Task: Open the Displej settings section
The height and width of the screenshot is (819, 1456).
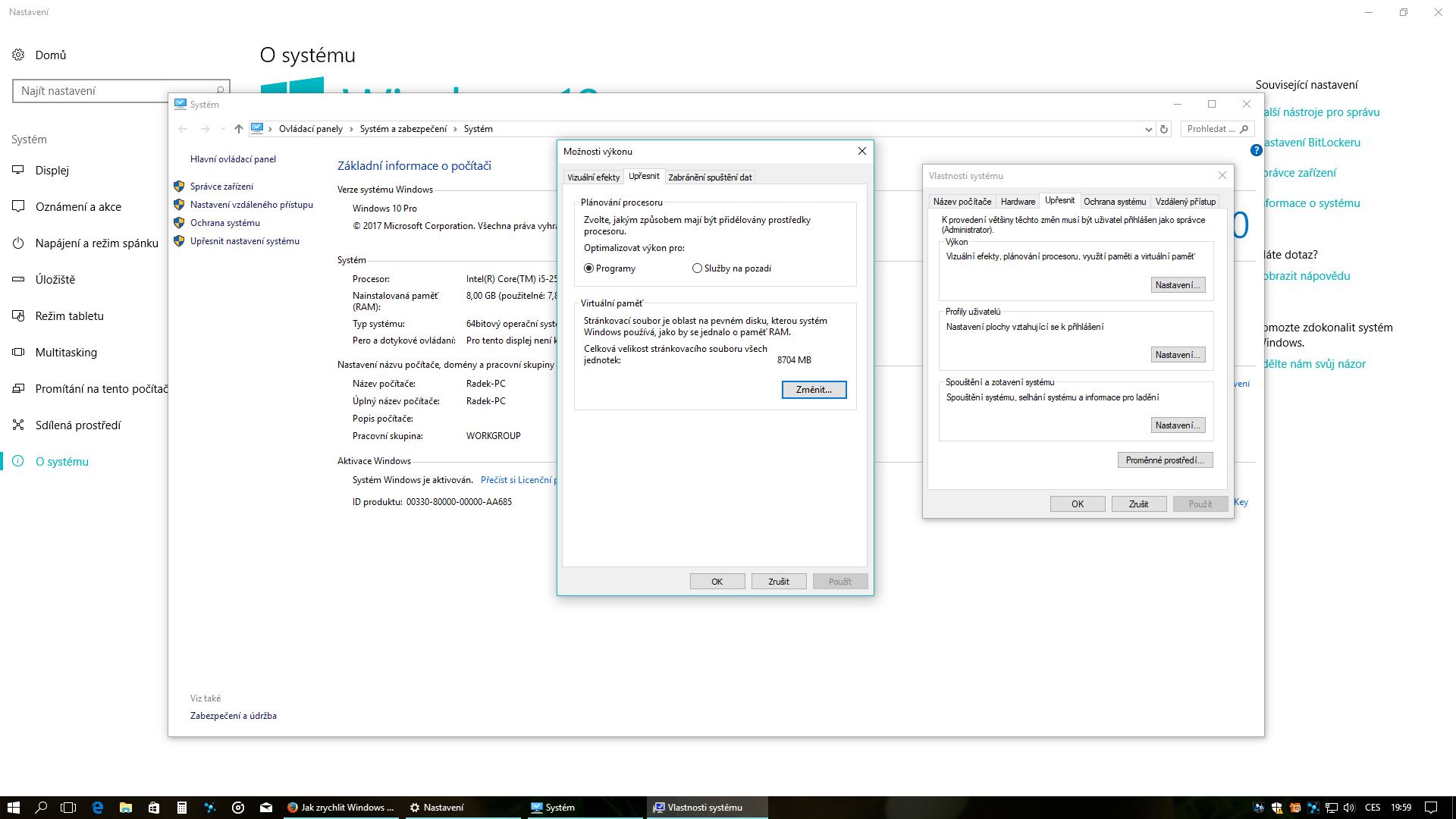Action: pyautogui.click(x=52, y=171)
